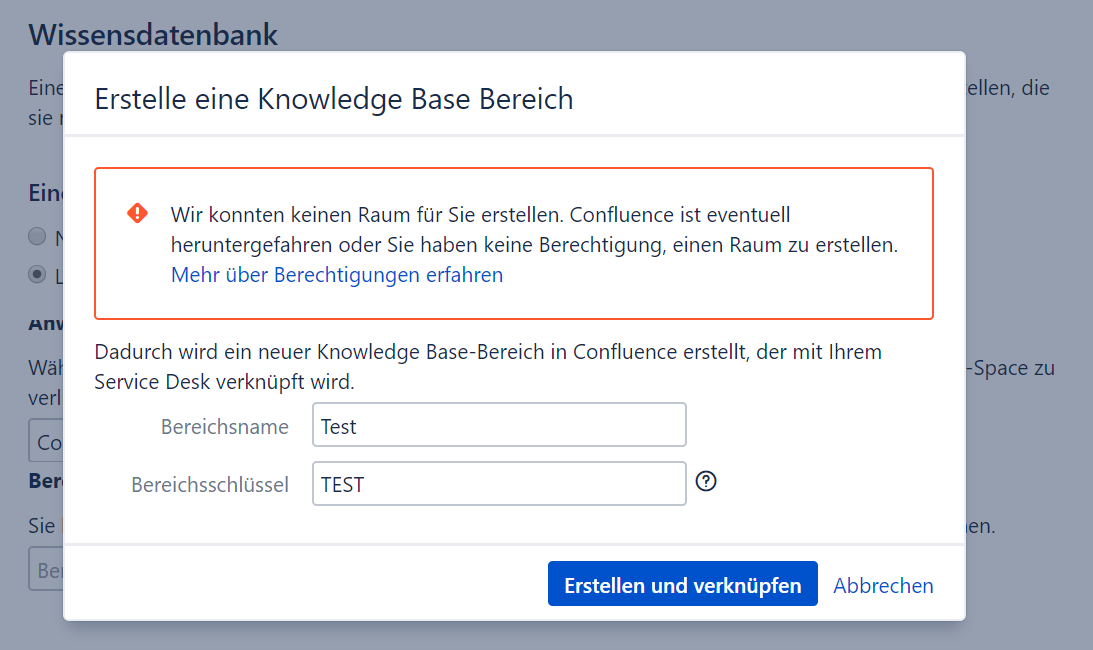Click the dialog title 'Erstelle eine Knowledge Base Bereich'

click(334, 99)
